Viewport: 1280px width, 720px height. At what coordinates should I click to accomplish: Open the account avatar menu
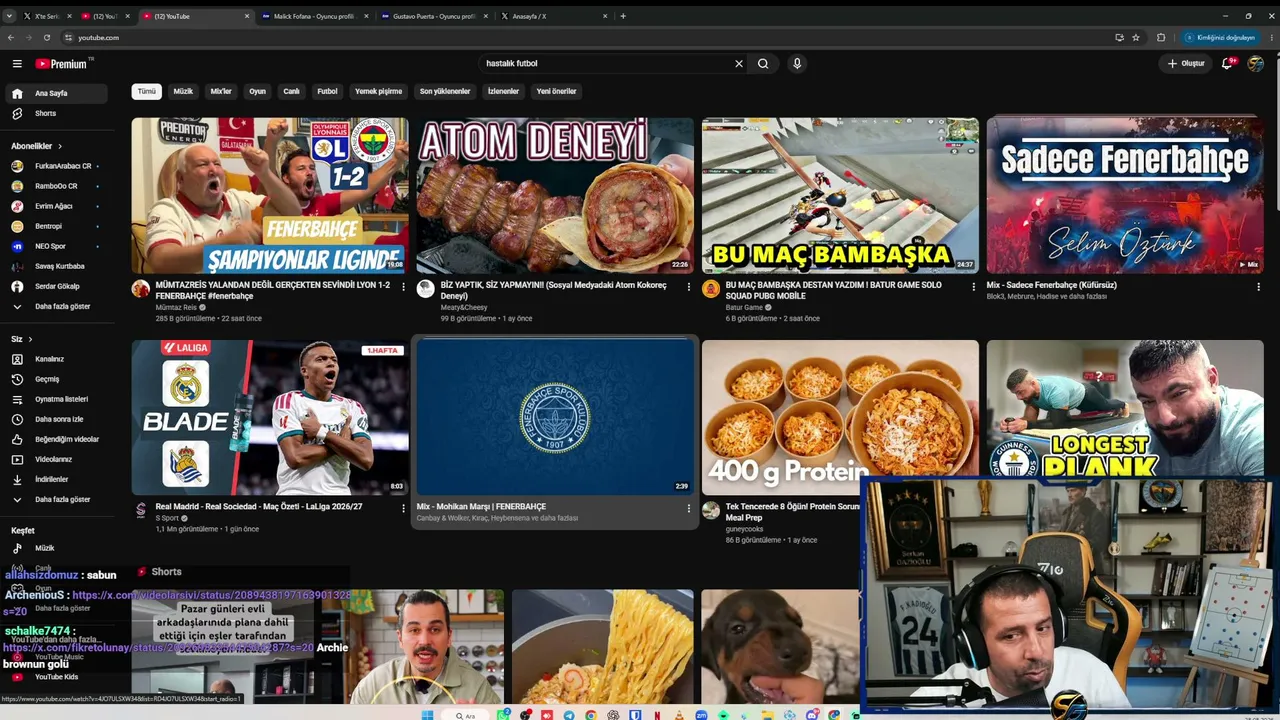[1256, 63]
